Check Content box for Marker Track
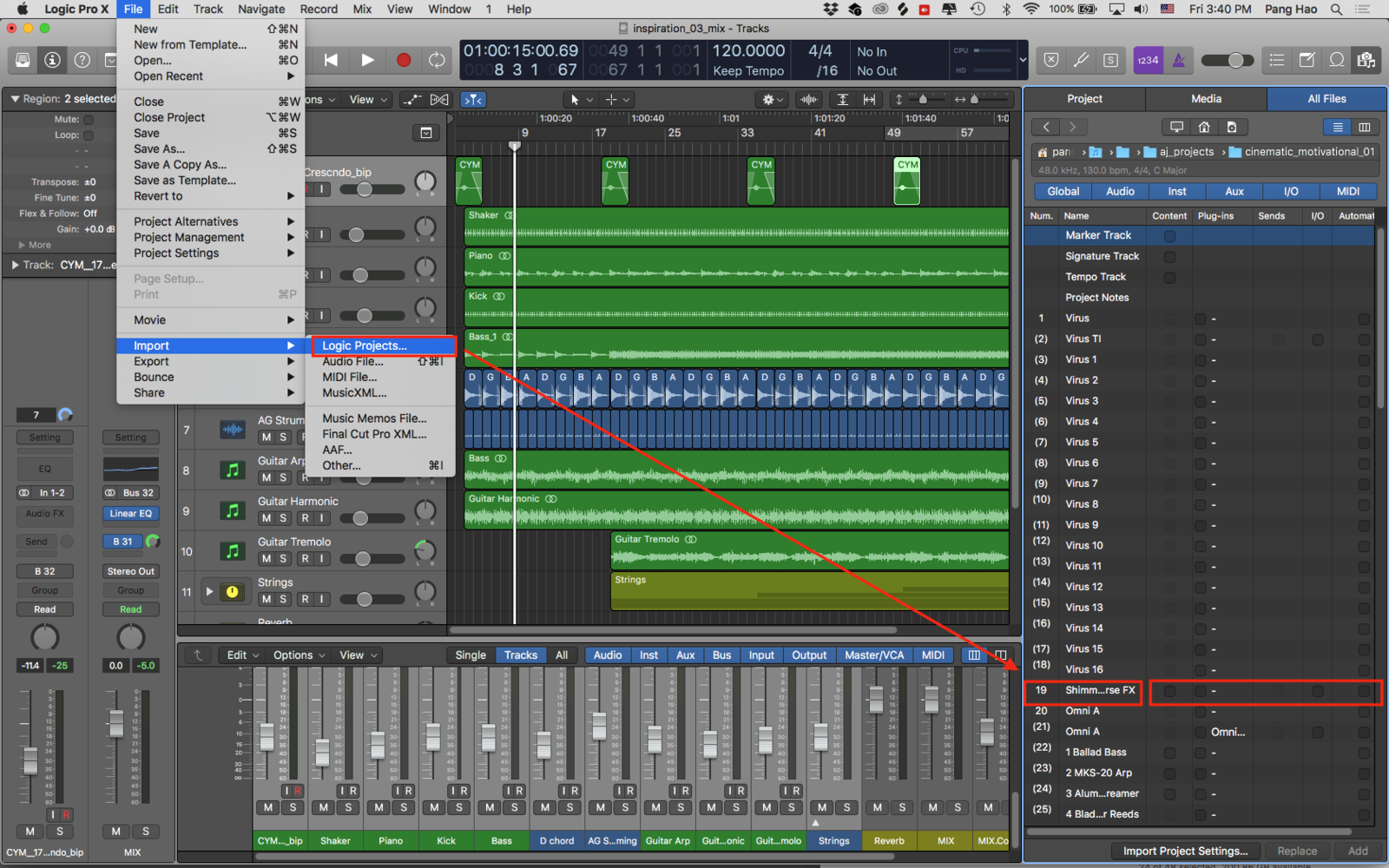 [x=1169, y=236]
